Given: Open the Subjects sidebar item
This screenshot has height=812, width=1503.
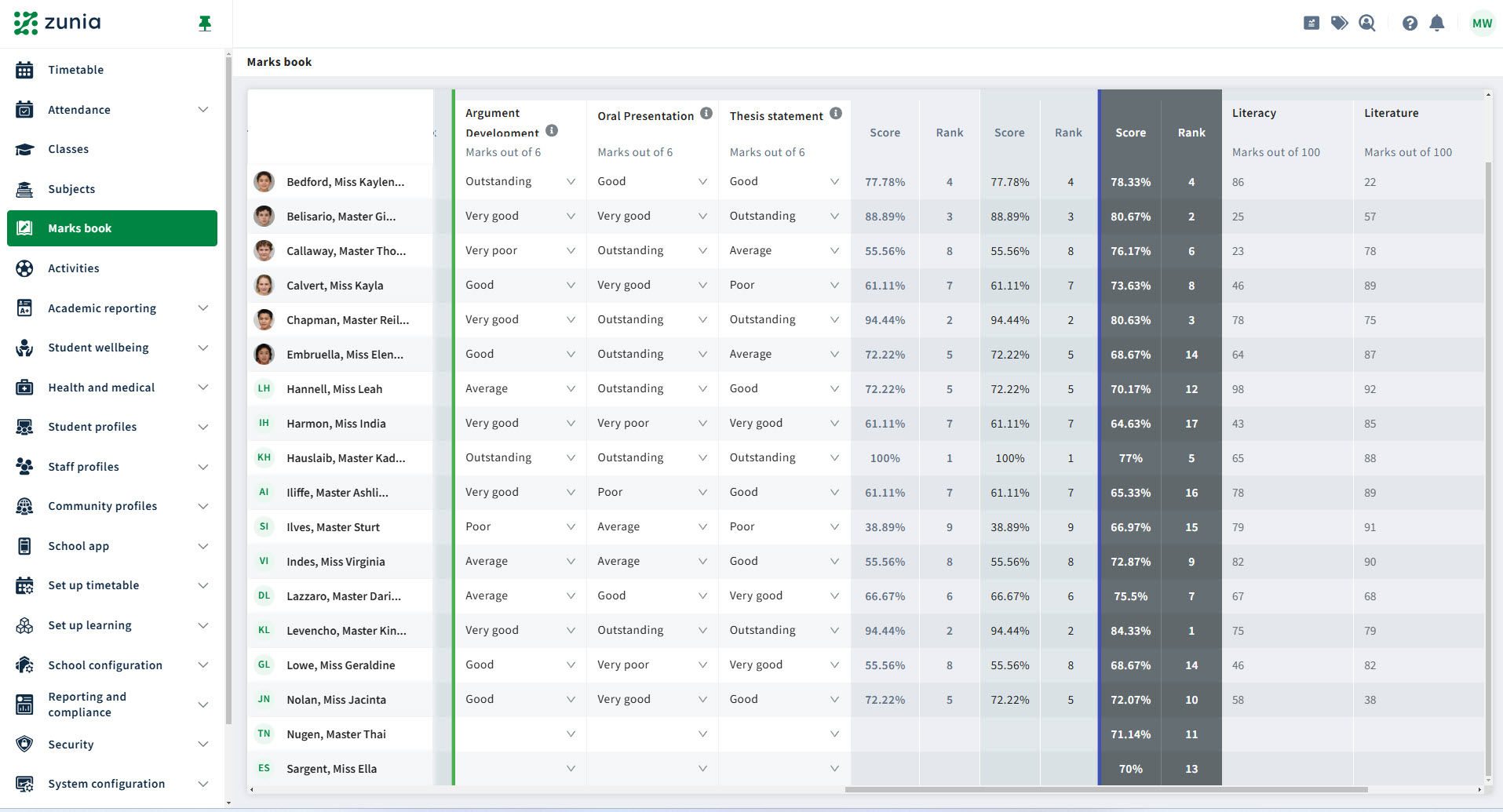Looking at the screenshot, I should pos(71,189).
